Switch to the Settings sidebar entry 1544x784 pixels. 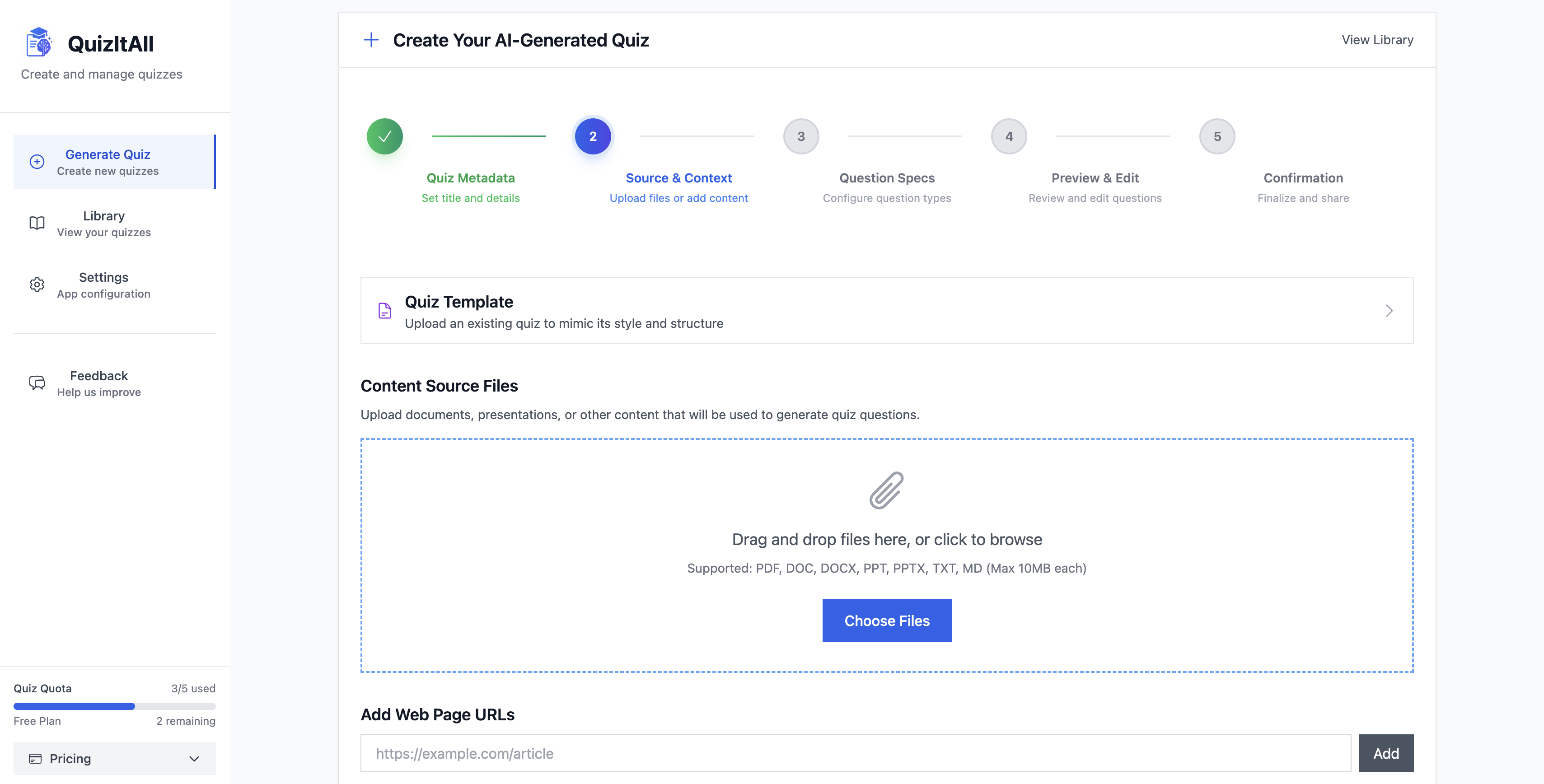[103, 284]
